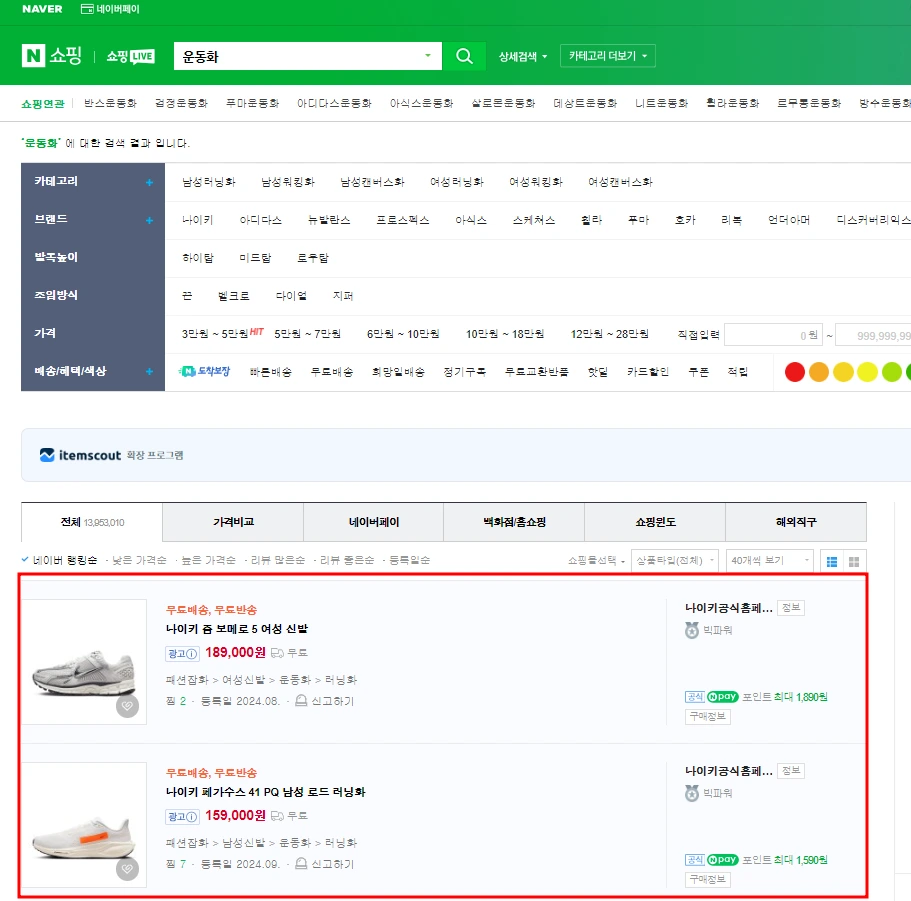Sort by 리뷰 많은순
This screenshot has width=911, height=901.
(x=277, y=560)
